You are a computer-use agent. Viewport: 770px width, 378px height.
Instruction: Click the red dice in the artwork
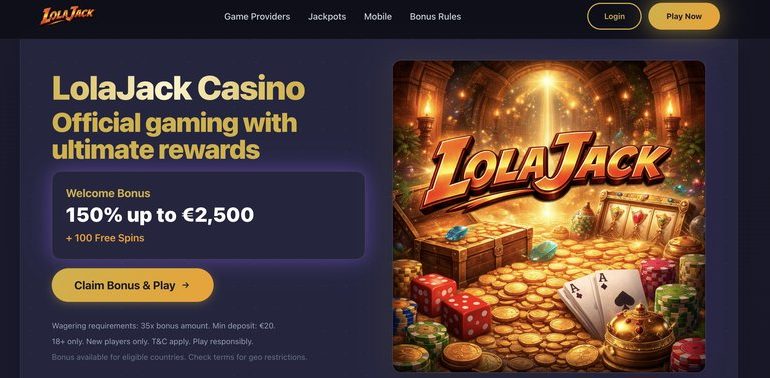(450, 300)
